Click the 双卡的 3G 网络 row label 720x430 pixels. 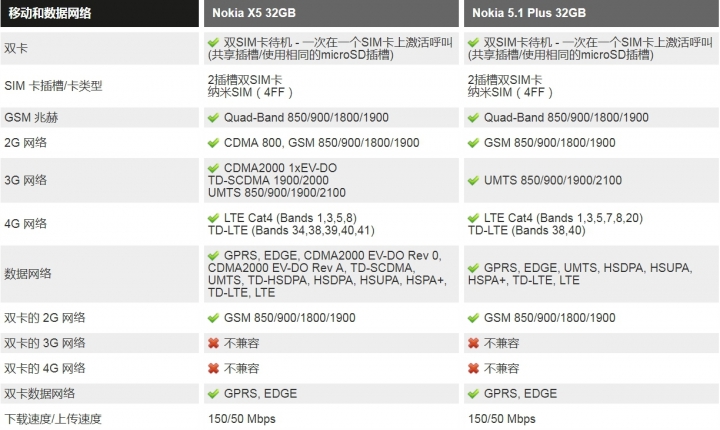coord(45,343)
